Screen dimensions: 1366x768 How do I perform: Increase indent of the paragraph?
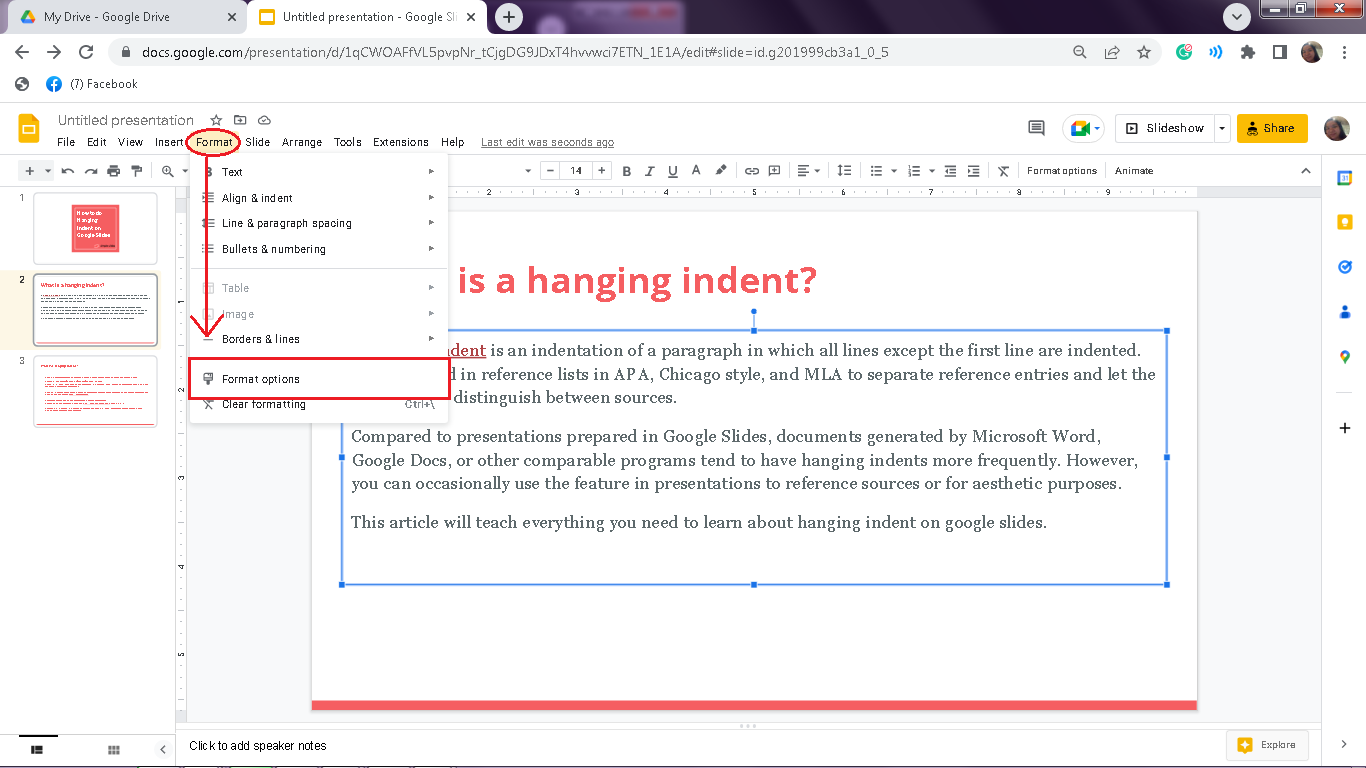pyautogui.click(x=973, y=171)
